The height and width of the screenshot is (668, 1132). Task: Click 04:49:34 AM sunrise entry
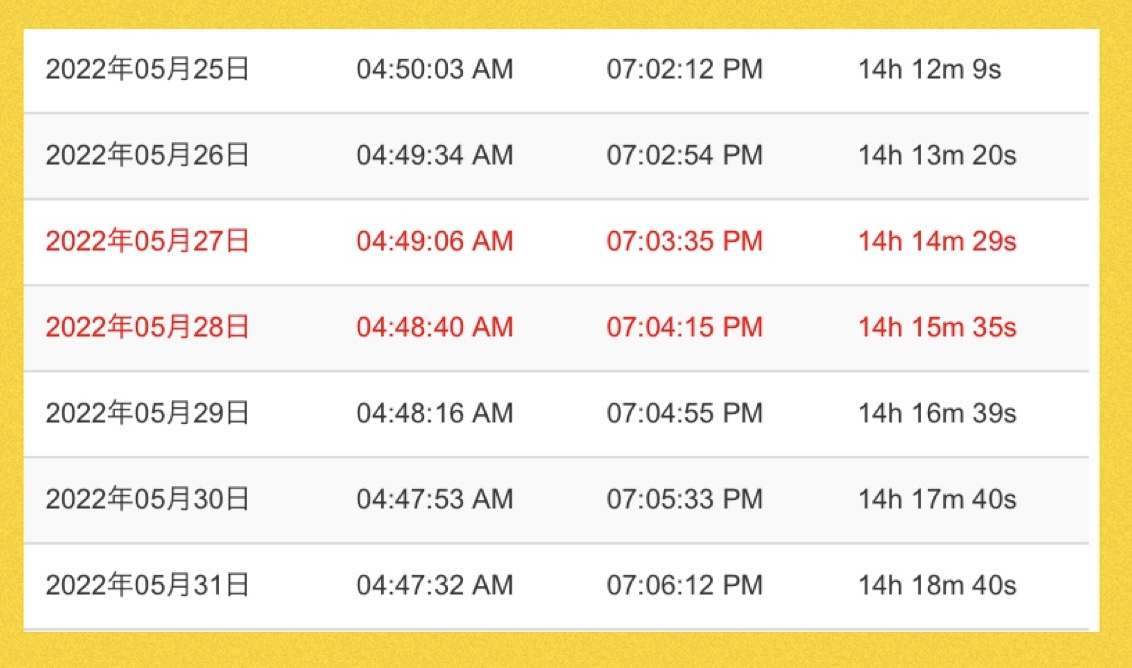(x=435, y=155)
